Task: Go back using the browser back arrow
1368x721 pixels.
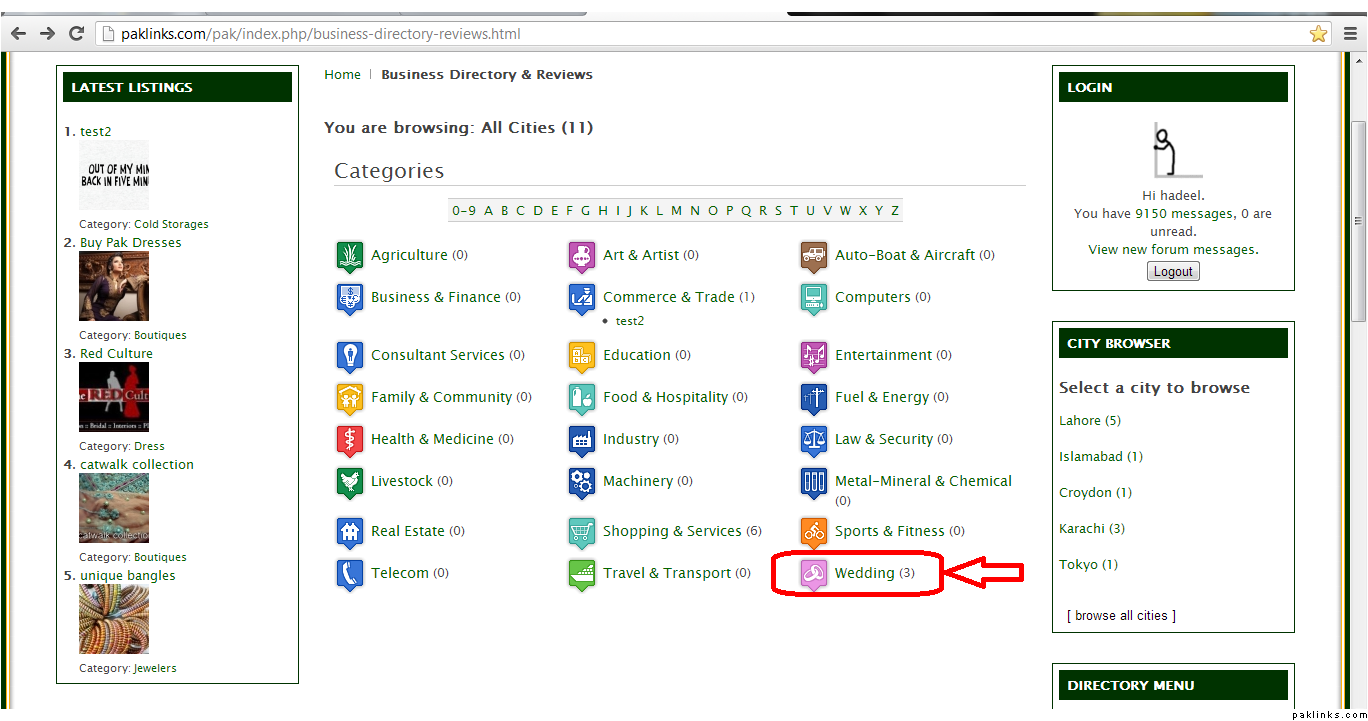Action: click(18, 34)
